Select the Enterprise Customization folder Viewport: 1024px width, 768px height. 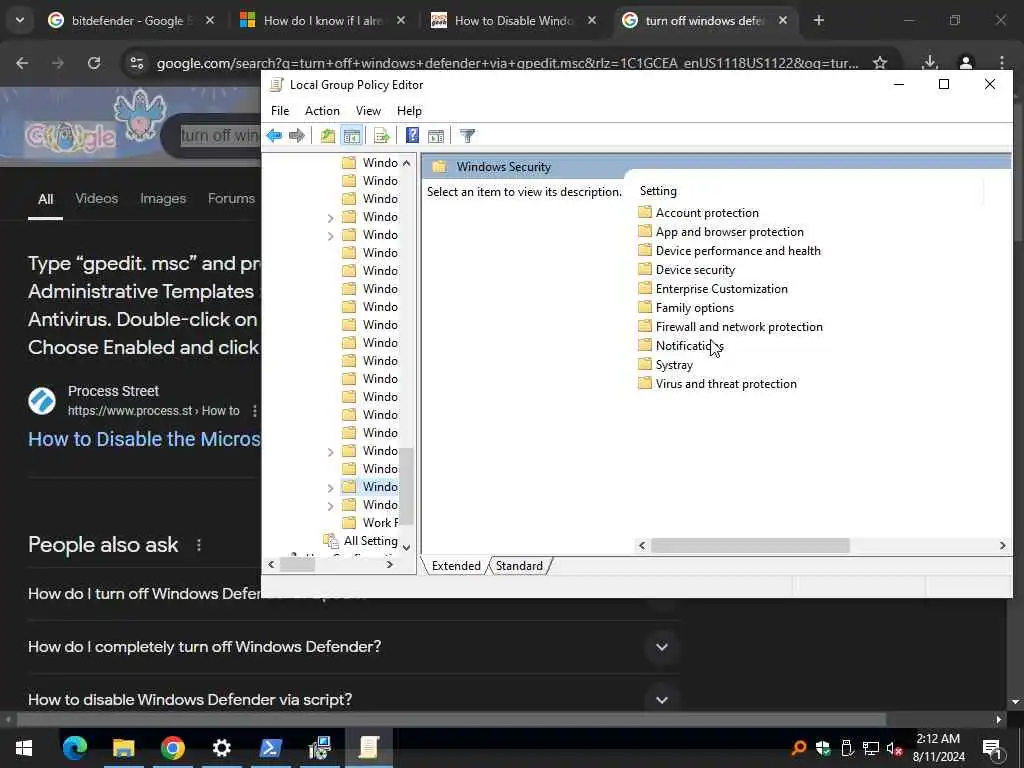712,289
